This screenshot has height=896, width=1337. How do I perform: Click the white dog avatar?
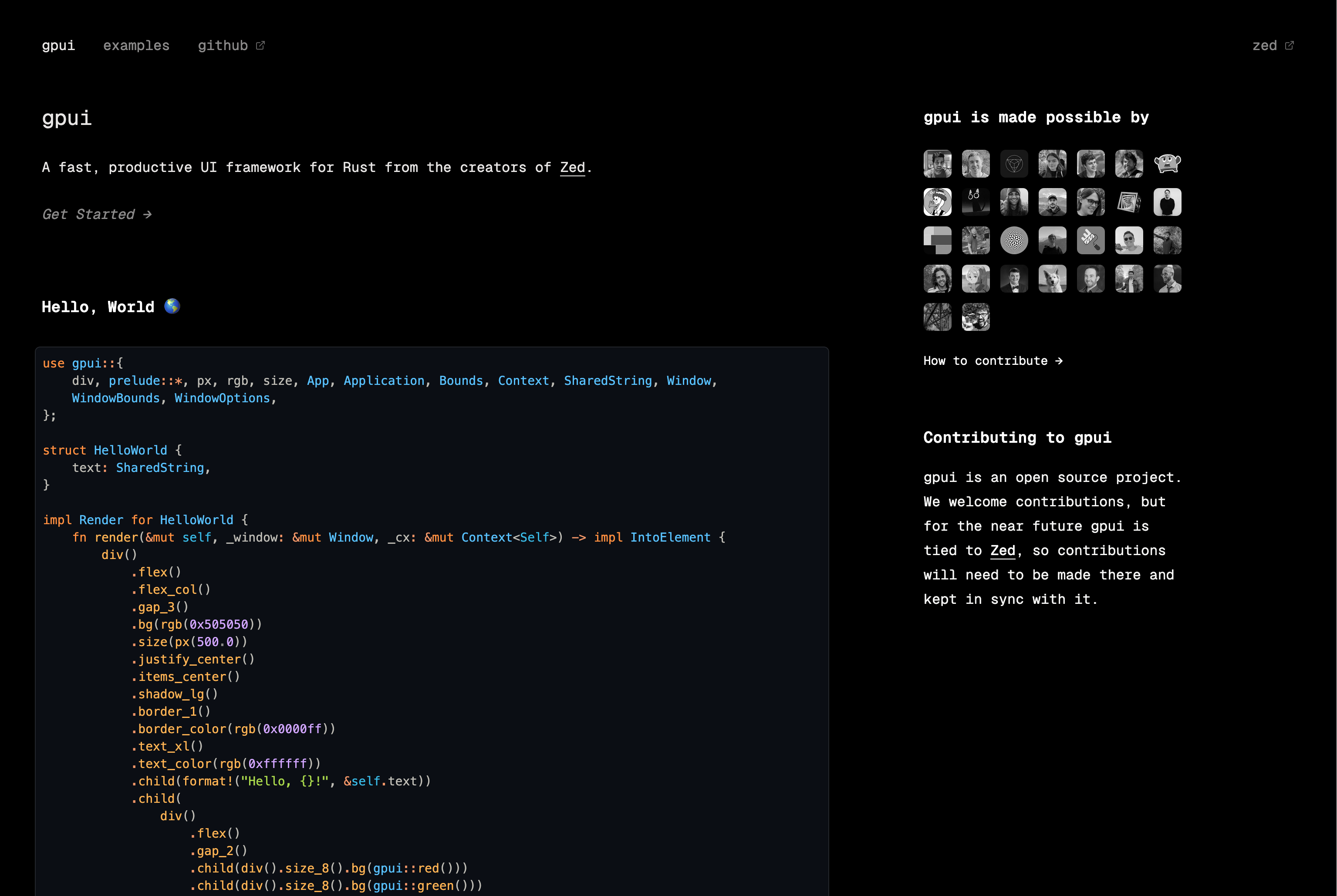tap(1052, 279)
